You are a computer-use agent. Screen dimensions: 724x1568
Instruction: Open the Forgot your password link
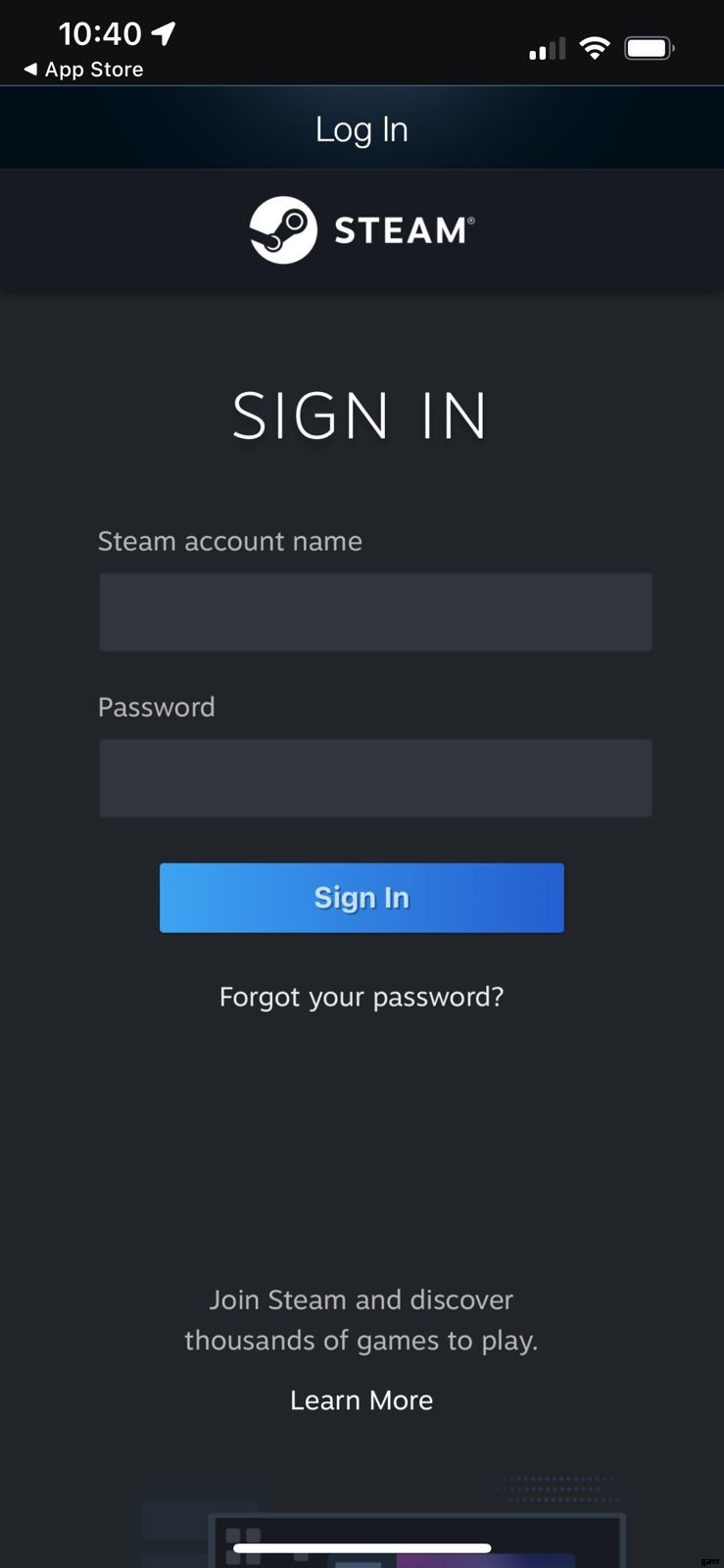(362, 997)
